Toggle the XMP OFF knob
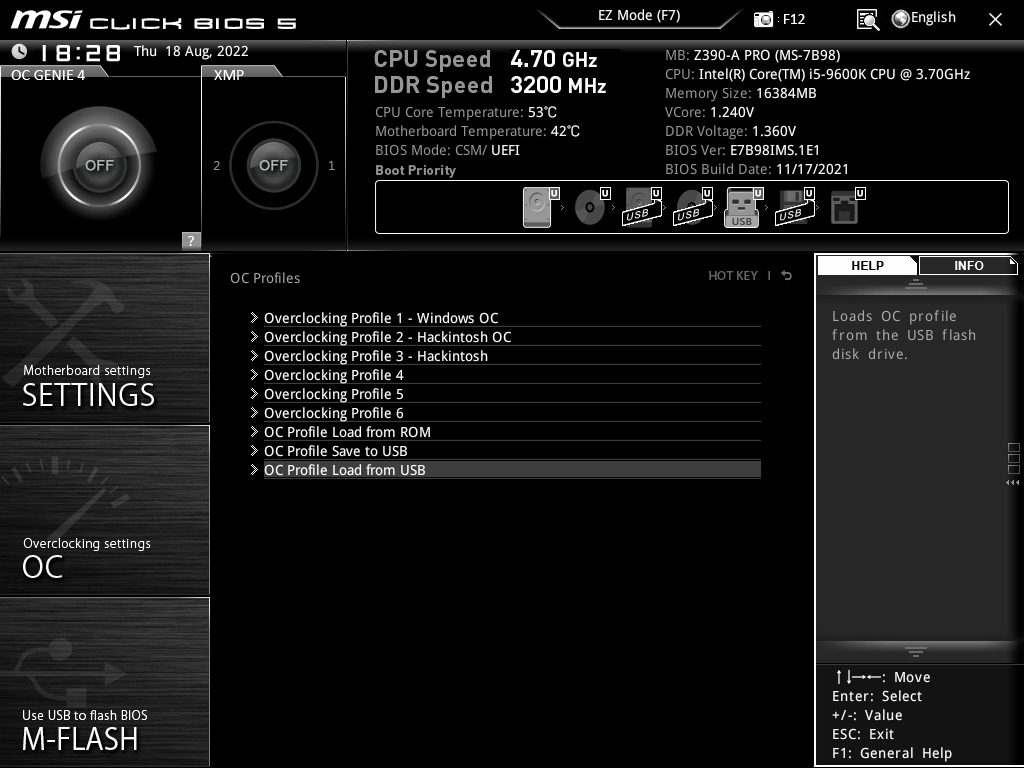Viewport: 1024px width, 768px height. click(x=273, y=165)
